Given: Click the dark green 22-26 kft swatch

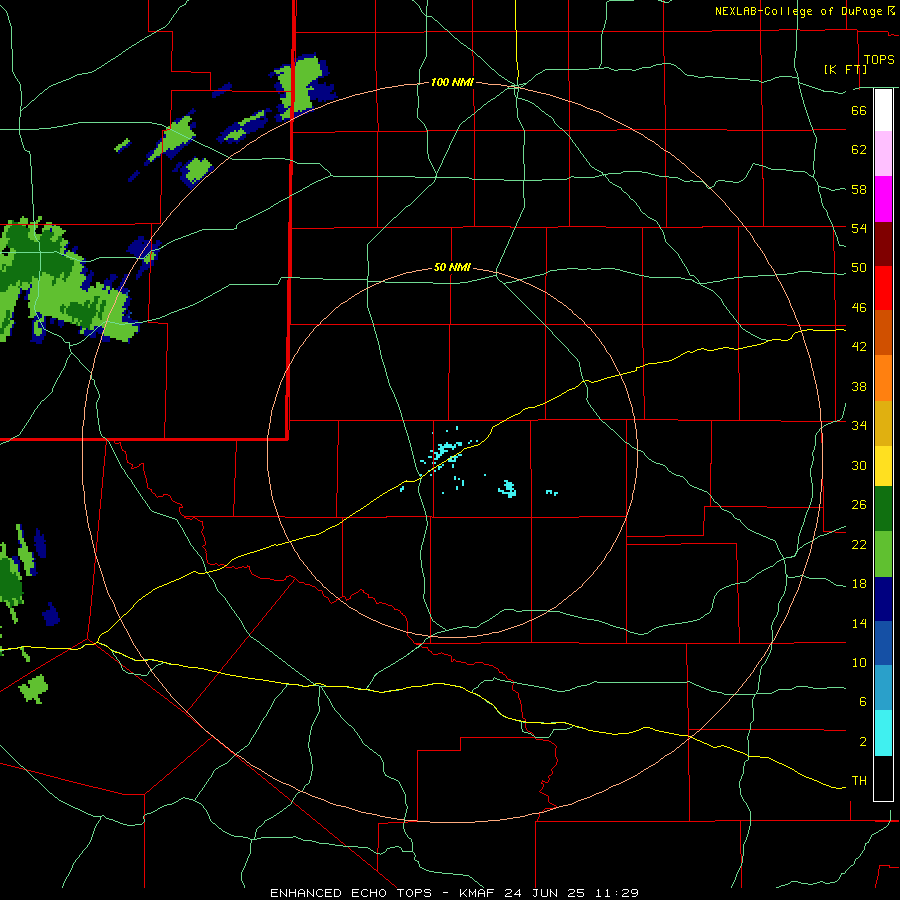Looking at the screenshot, I should point(883,509).
